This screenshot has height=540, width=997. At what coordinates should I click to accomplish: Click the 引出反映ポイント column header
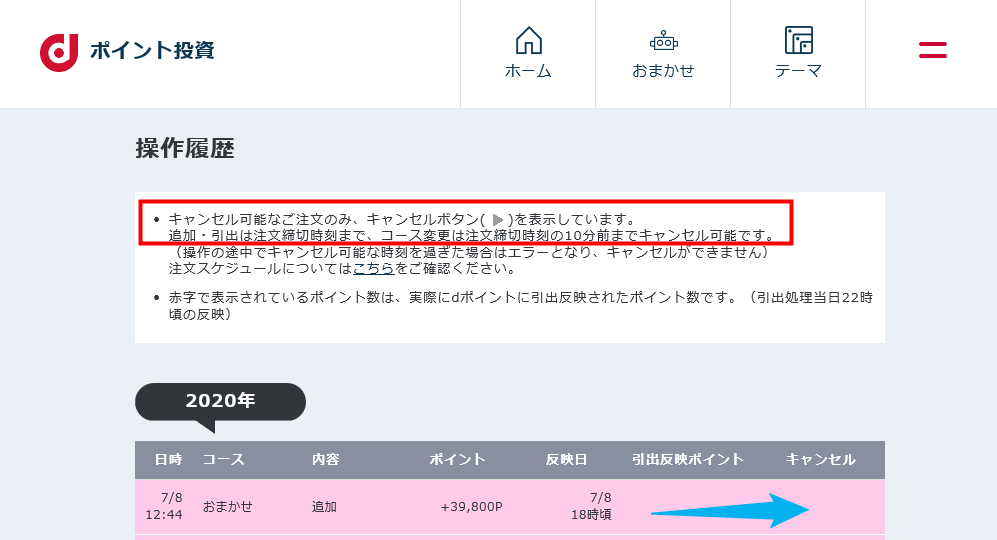point(688,459)
